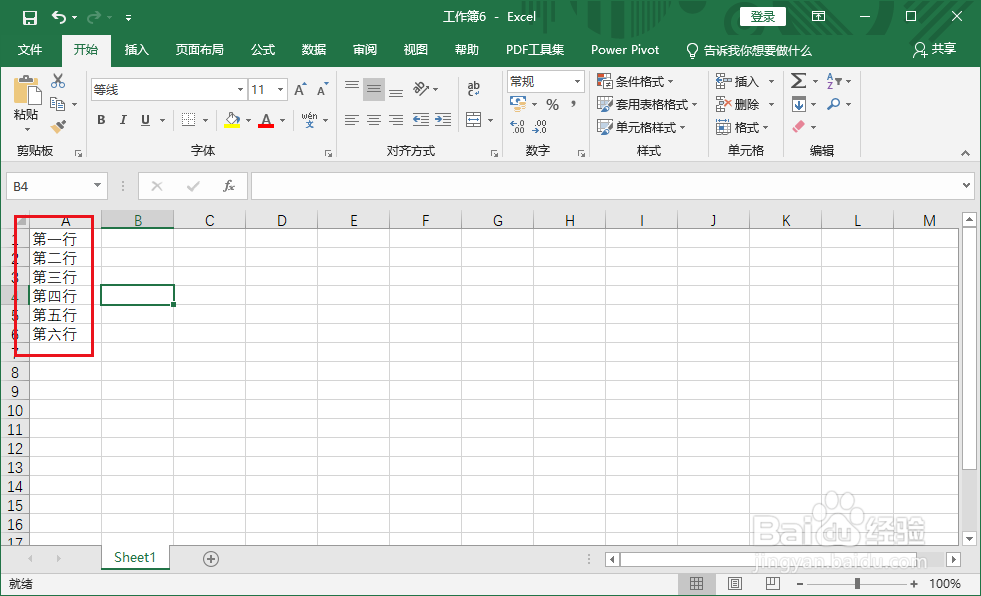Align text to the left

pyautogui.click(x=352, y=119)
